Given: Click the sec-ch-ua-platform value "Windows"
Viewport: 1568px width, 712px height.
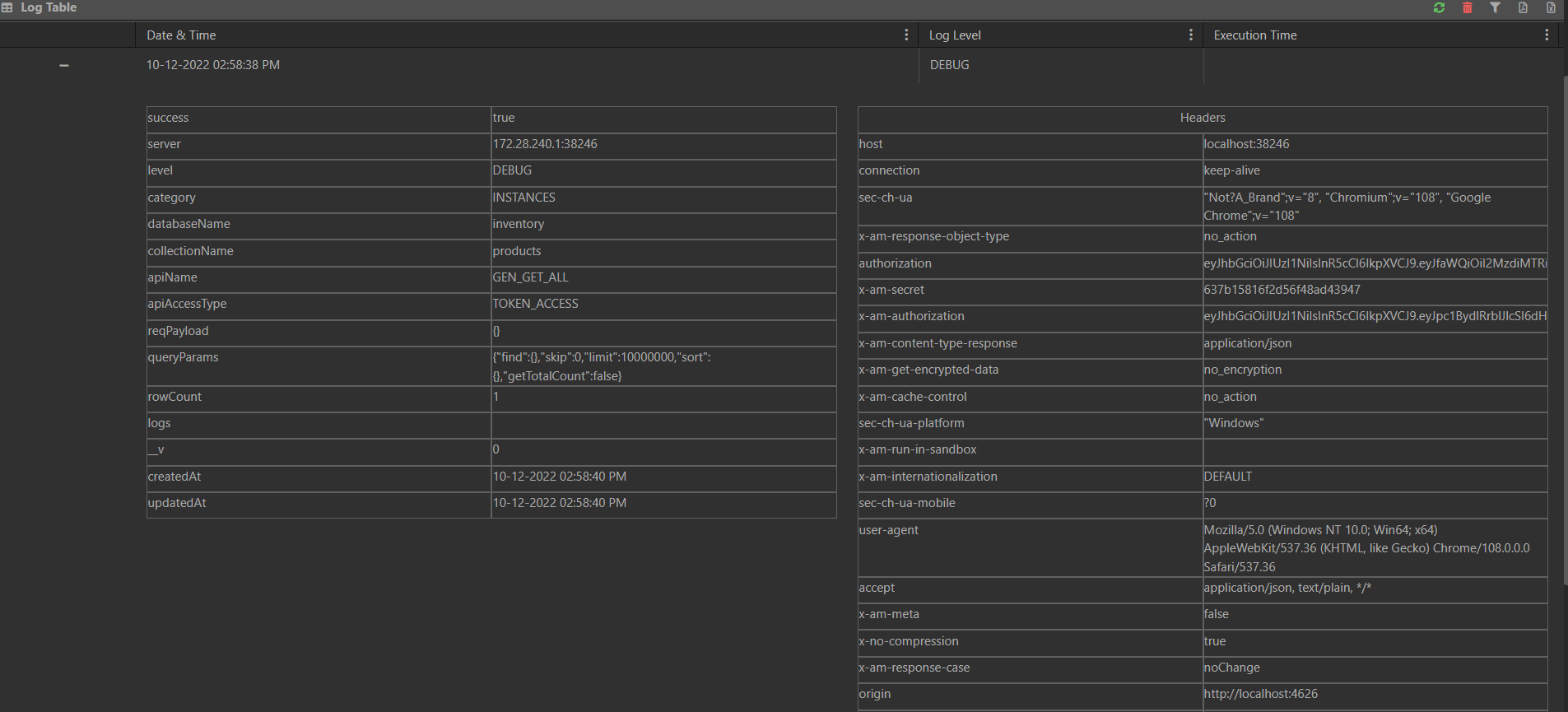Looking at the screenshot, I should tap(1233, 423).
